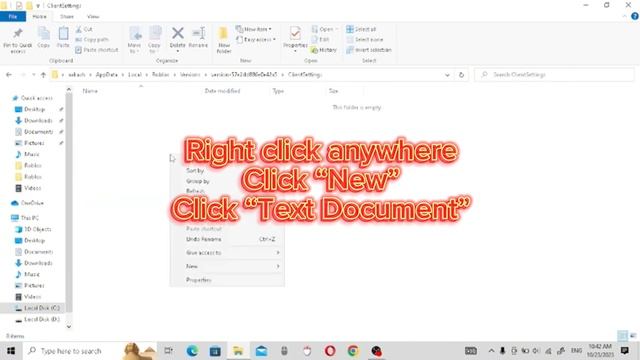The image size is (640, 360).
Task: Switch to the View tab
Action: (x=93, y=16)
